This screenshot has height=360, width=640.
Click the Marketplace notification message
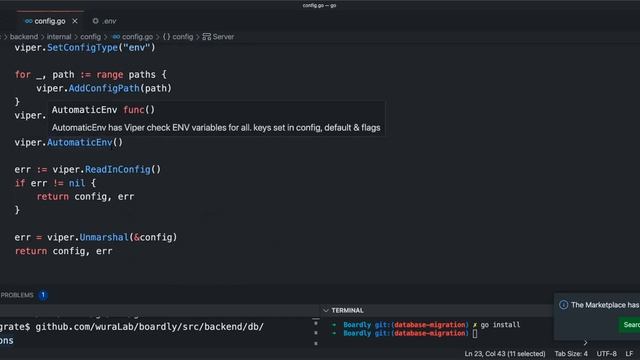(605, 305)
